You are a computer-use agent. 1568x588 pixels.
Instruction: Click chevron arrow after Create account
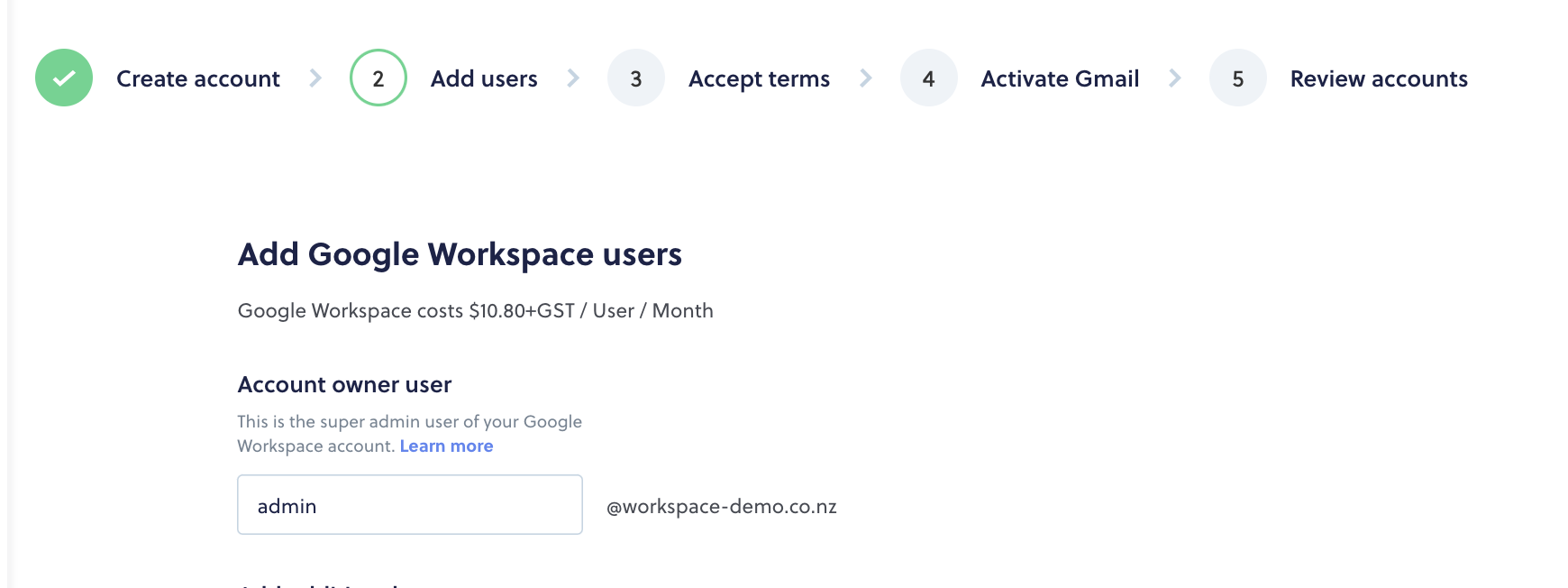(x=315, y=78)
